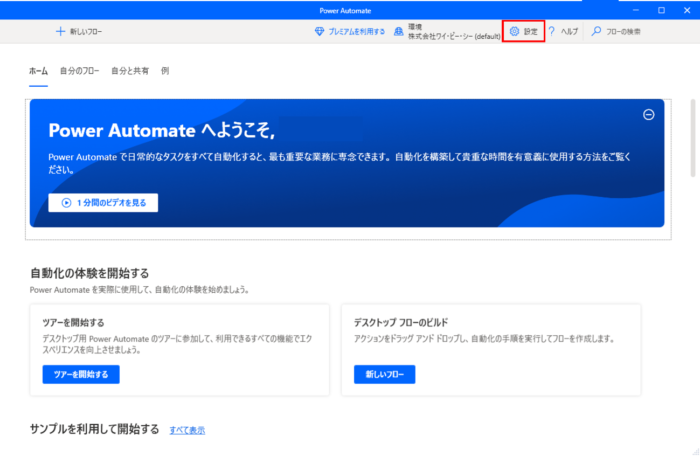Image resolution: width=700 pixels, height=456 pixels.
Task: Click 1分間のビデオを見る button
Action: 103,203
